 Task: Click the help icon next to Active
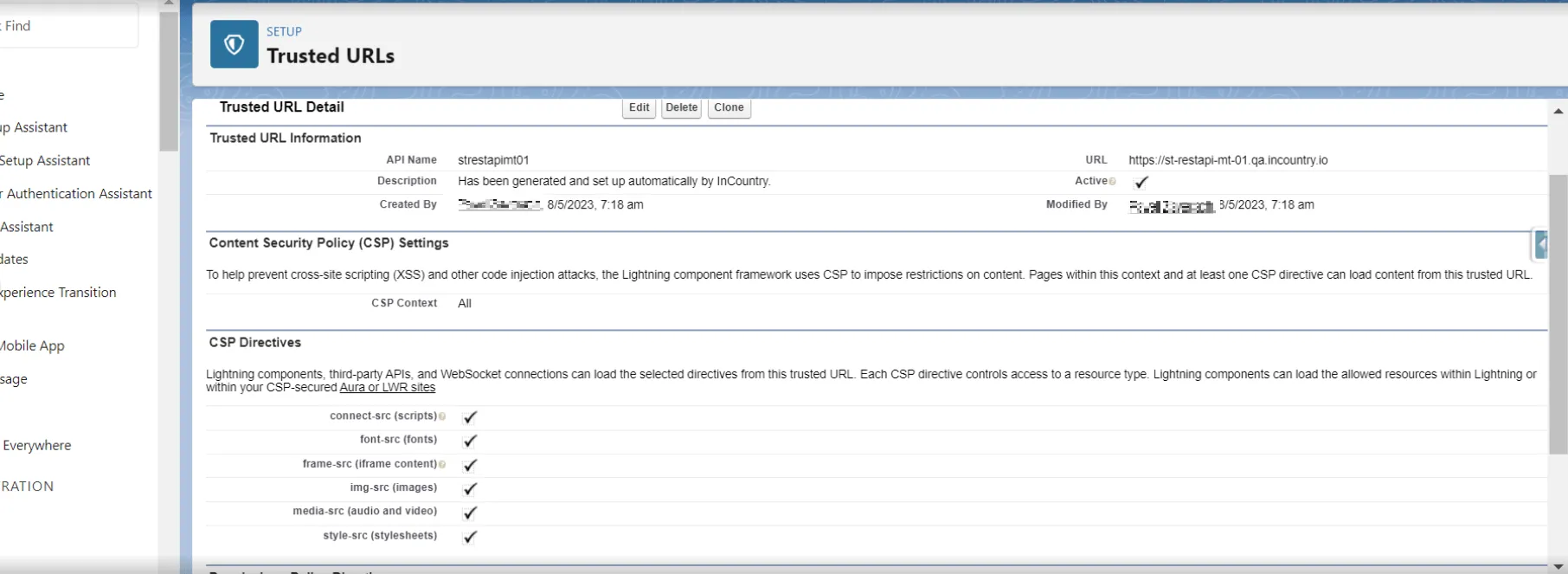point(1113,182)
